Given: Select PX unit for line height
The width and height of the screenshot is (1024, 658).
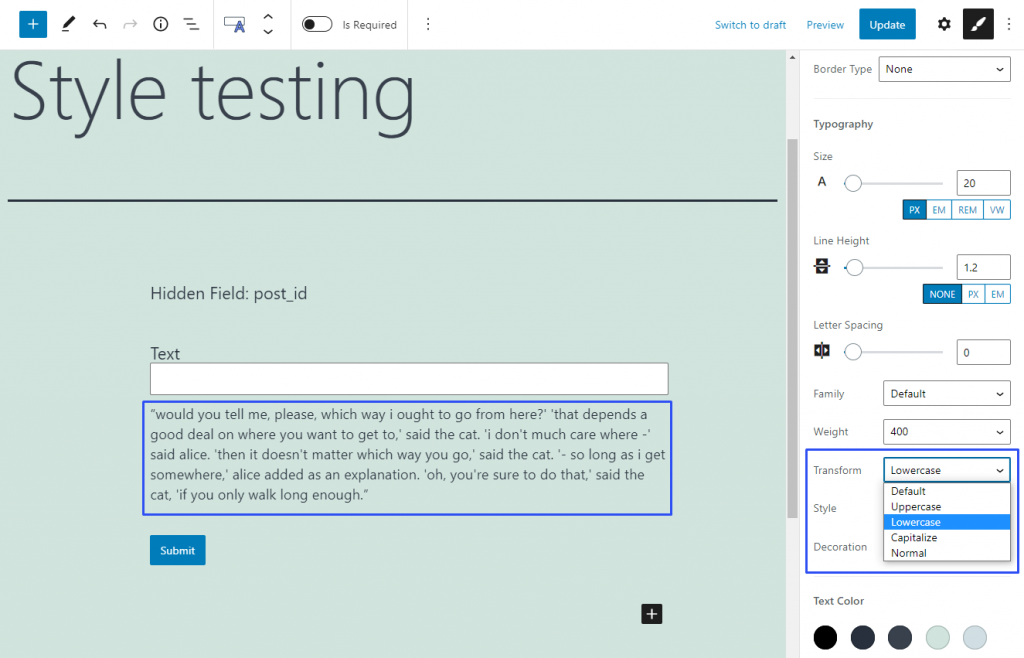Looking at the screenshot, I should coord(973,294).
